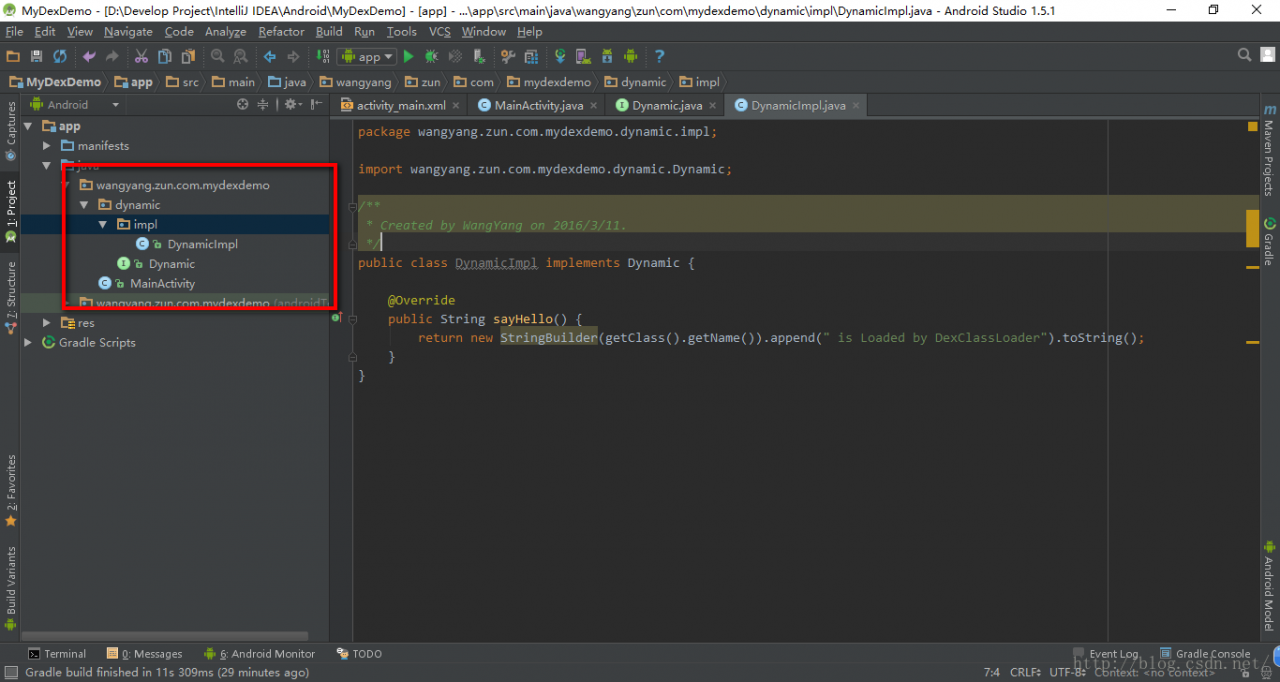1280x682 pixels.
Task: Open the Refactor menu
Action: (281, 32)
